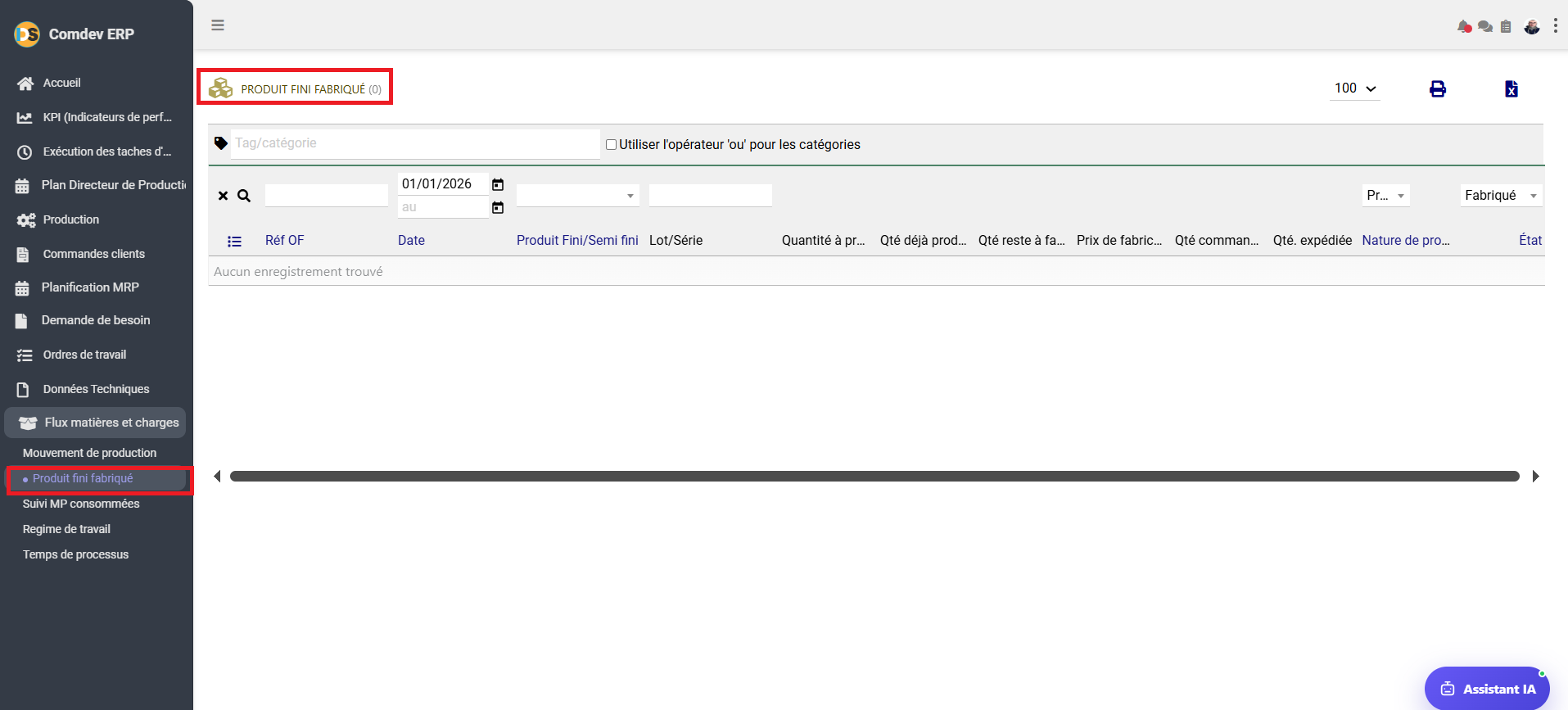Open Exécution des taches menu
This screenshot has height=710, width=1568.
(x=107, y=151)
